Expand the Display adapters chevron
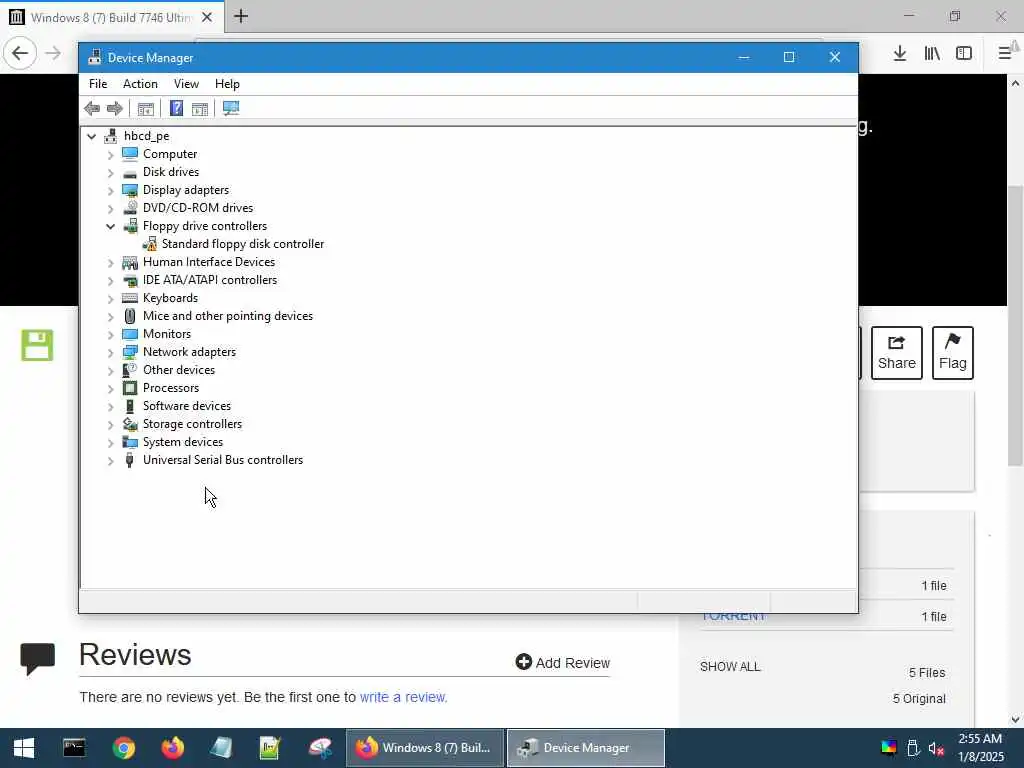 pos(110,191)
